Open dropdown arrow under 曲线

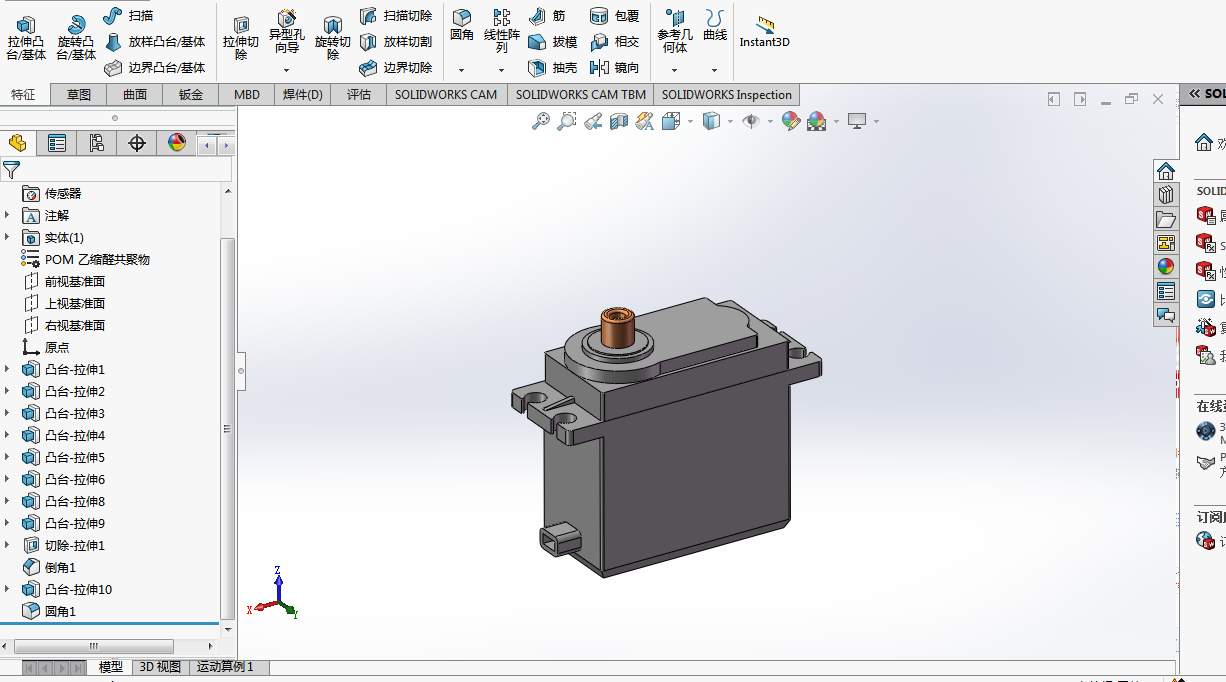click(x=715, y=71)
